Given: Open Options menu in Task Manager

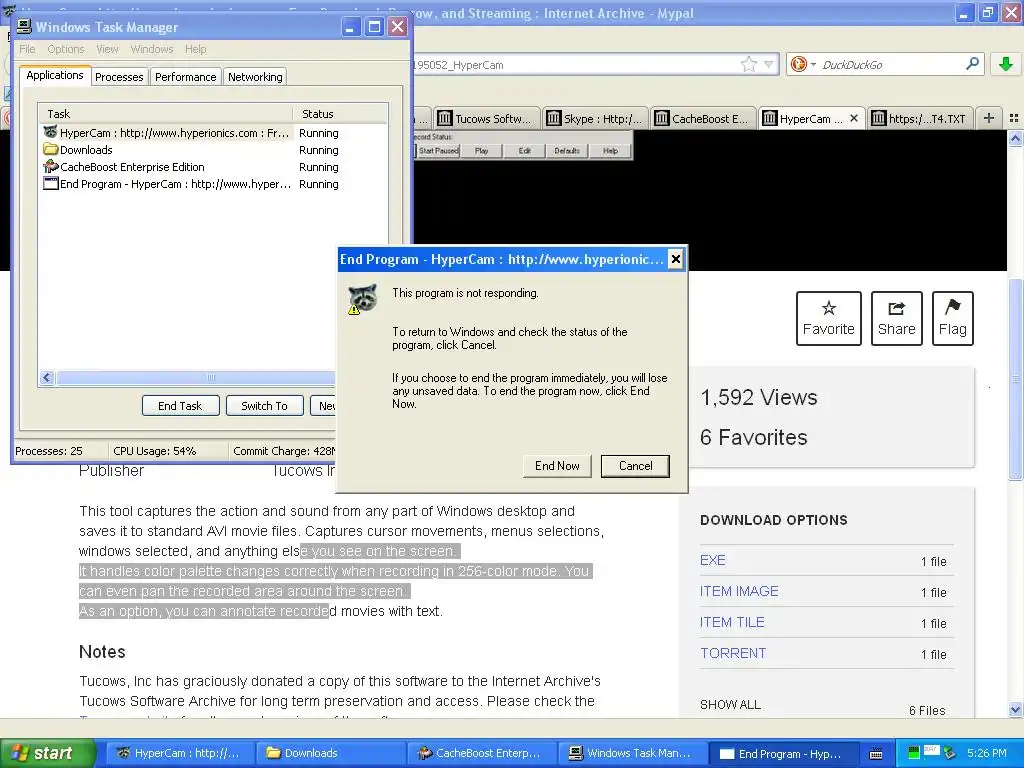Looking at the screenshot, I should [x=65, y=49].
